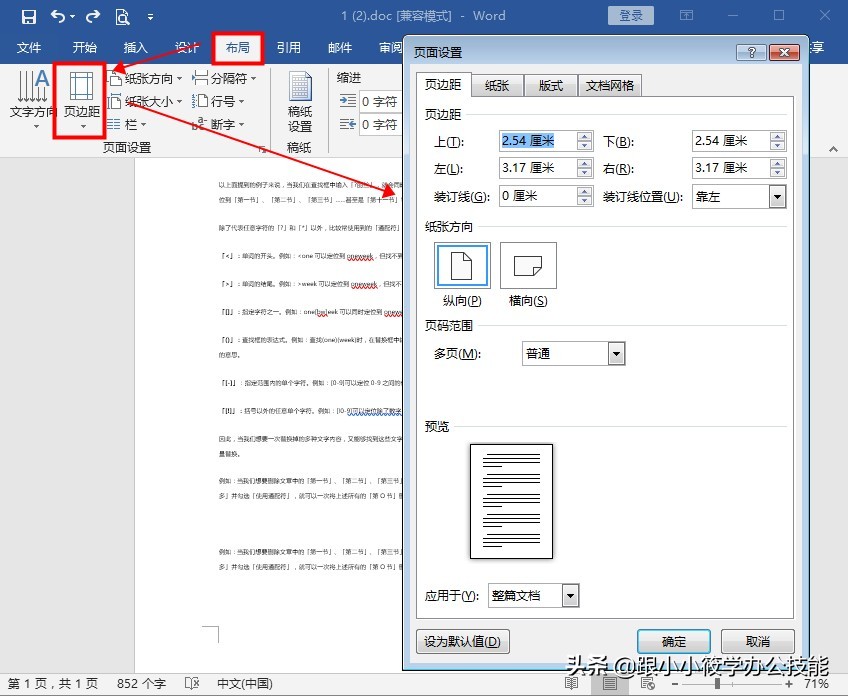Confirm with the 确定 button
Image resolution: width=848 pixels, height=696 pixels.
pos(674,641)
